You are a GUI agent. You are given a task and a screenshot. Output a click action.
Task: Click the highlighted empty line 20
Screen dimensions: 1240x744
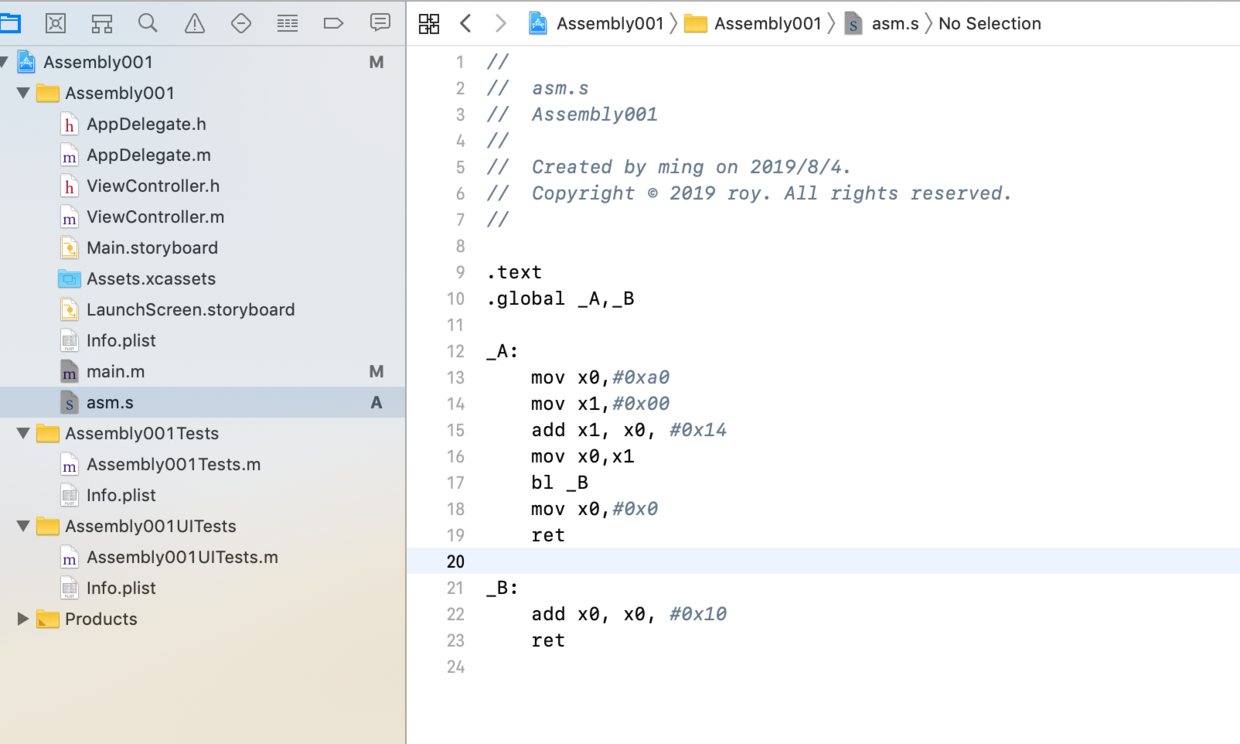tap(823, 561)
